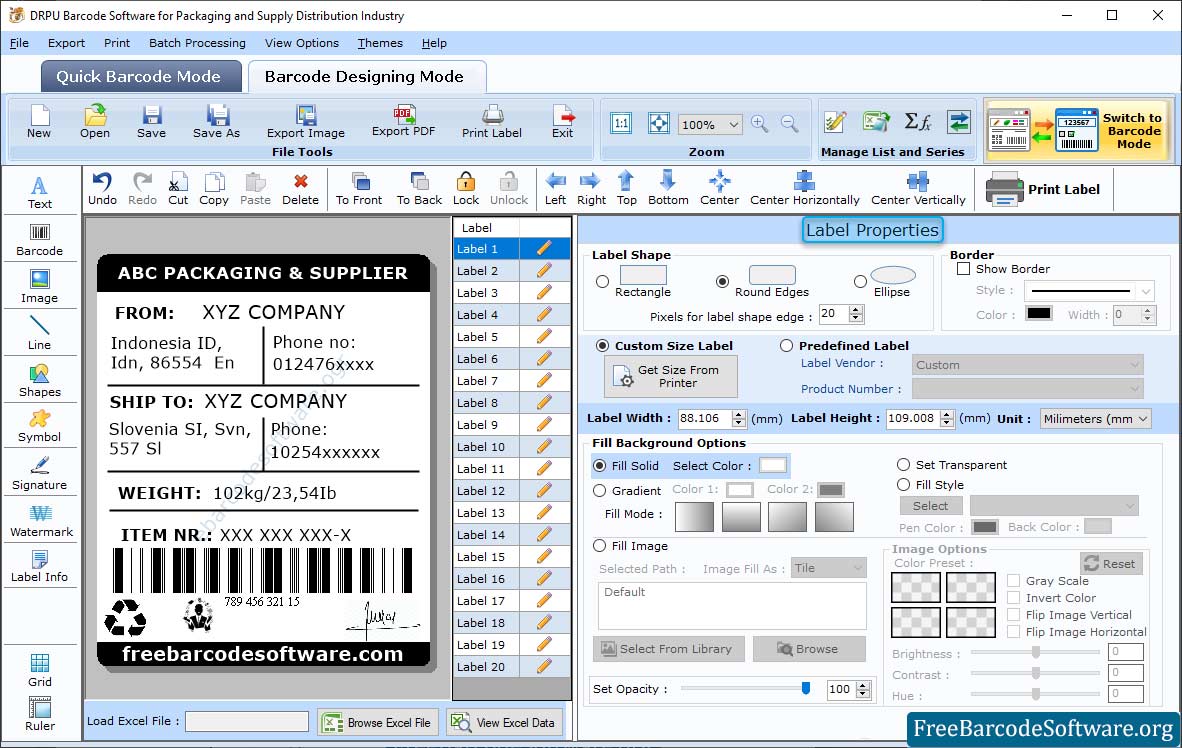Open the Label Vendor dropdown
The height and width of the screenshot is (748, 1182).
(1027, 365)
